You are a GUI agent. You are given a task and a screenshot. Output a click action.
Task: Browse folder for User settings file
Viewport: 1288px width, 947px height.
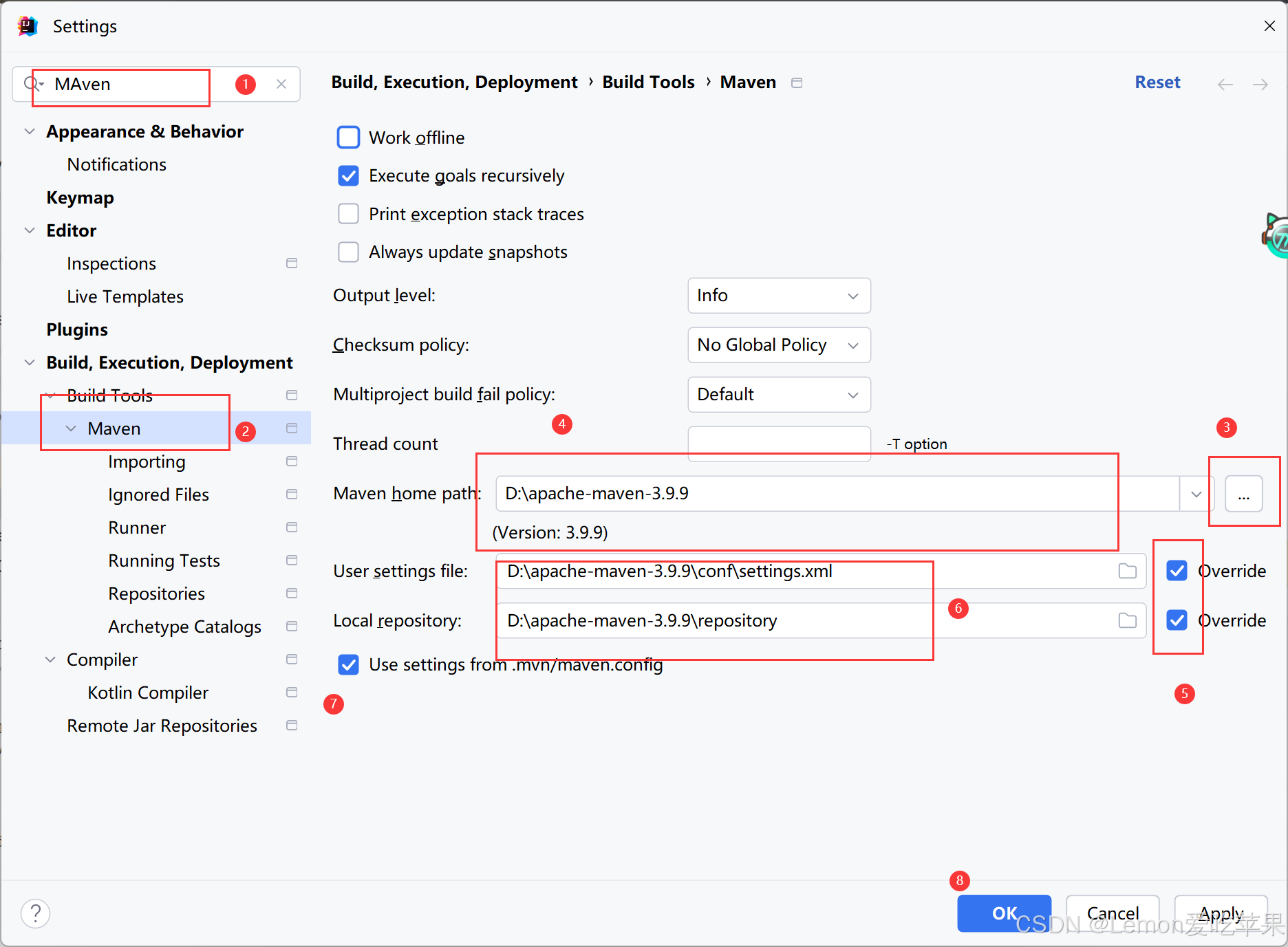[1127, 571]
